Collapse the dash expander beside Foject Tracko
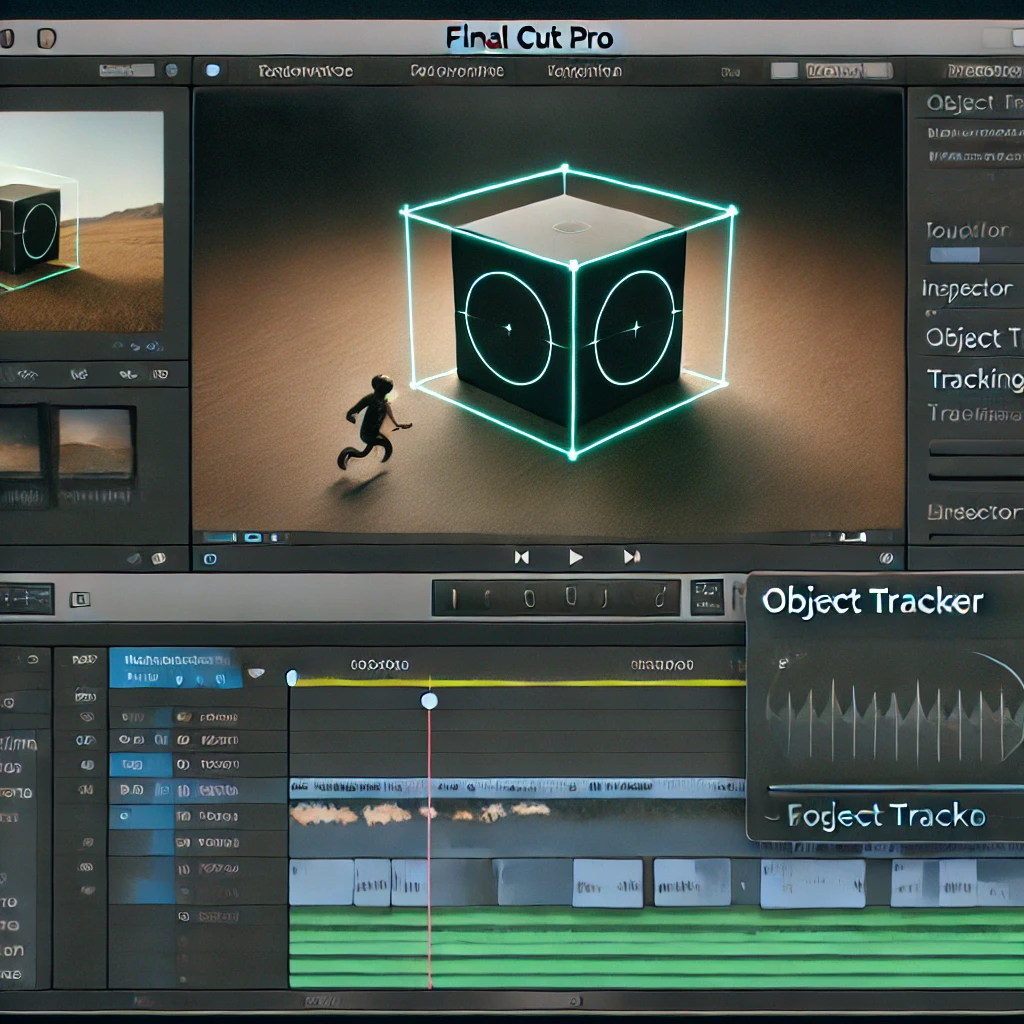 pos(773,816)
